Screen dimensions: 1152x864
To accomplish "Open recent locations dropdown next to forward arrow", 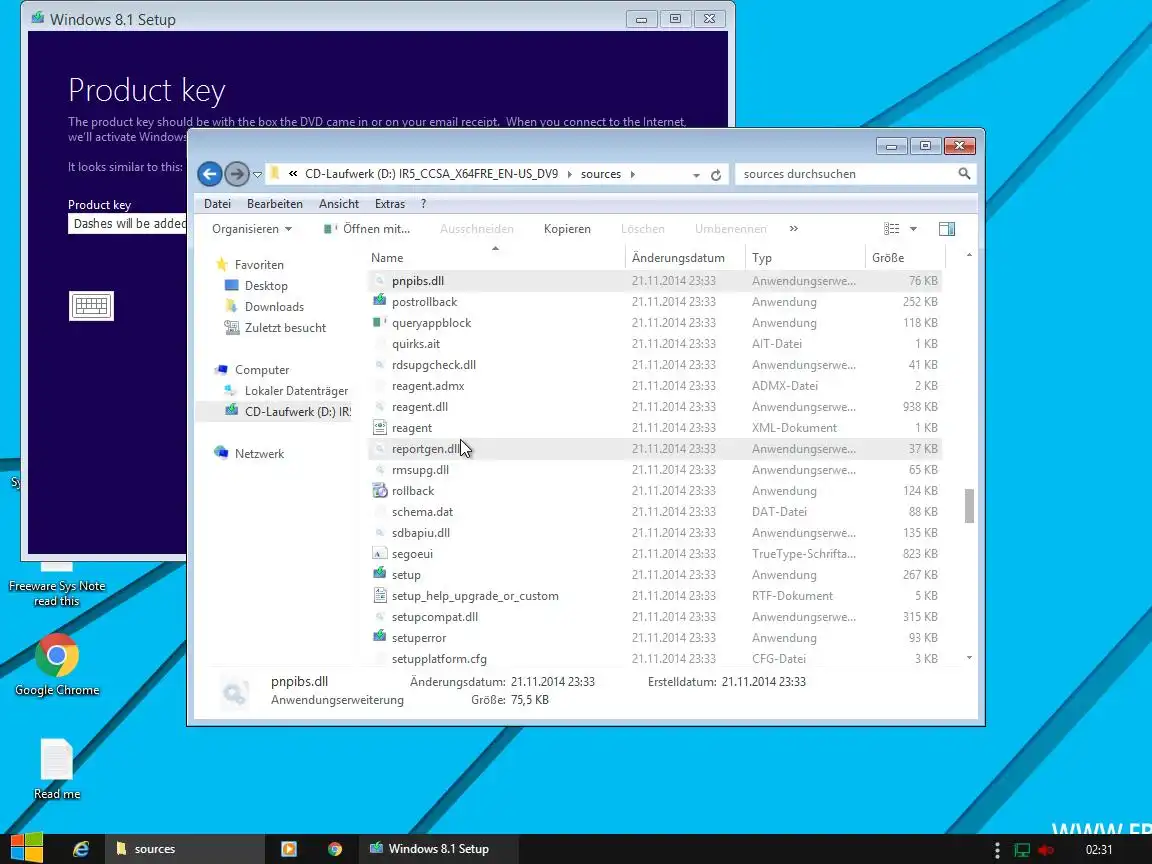I will click(257, 175).
